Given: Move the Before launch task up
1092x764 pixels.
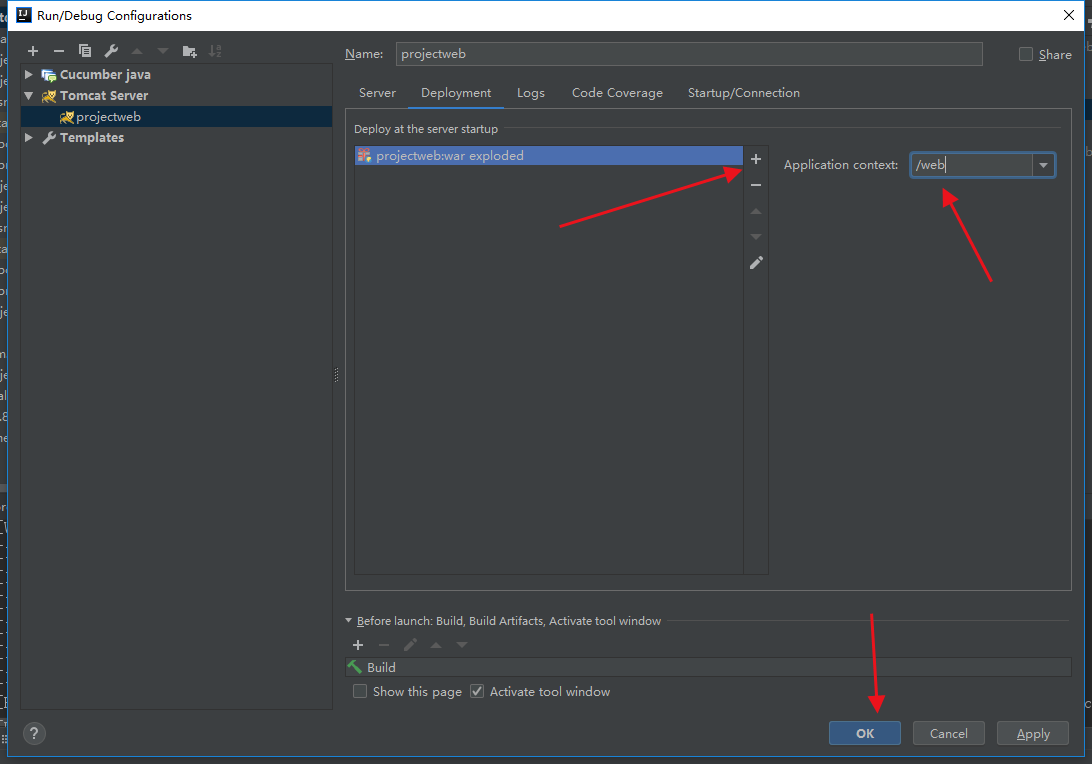Looking at the screenshot, I should tap(436, 645).
